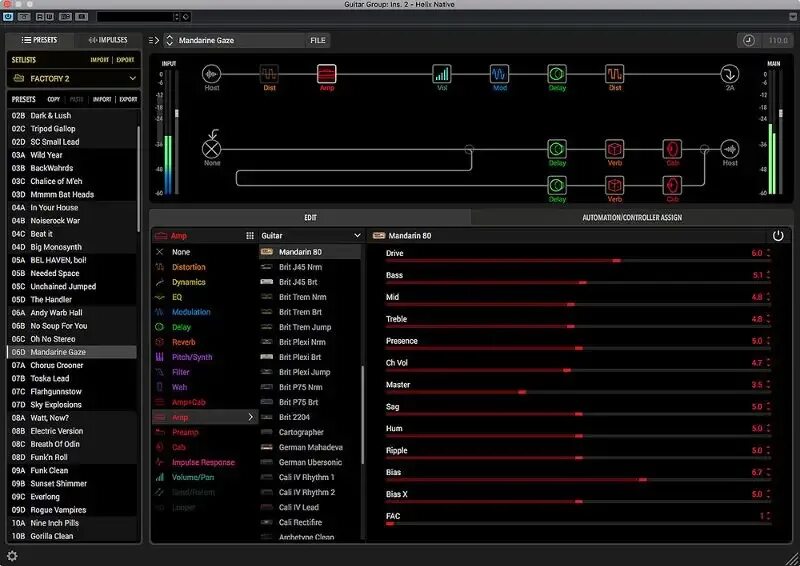Switch to the PRESETS tab
The height and width of the screenshot is (566, 800).
(40, 40)
